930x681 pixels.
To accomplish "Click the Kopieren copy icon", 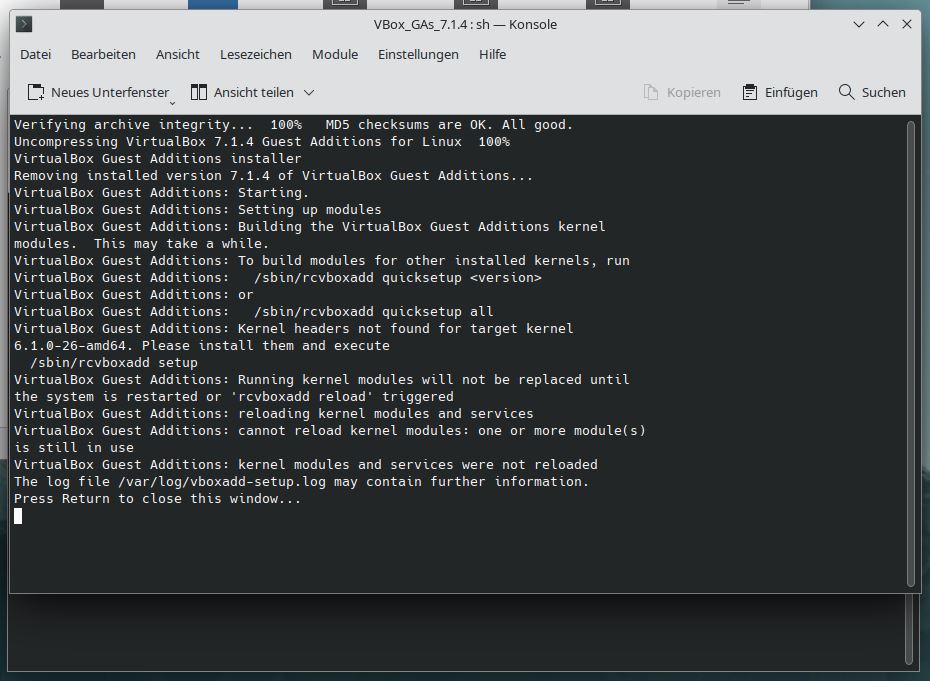I will point(651,93).
